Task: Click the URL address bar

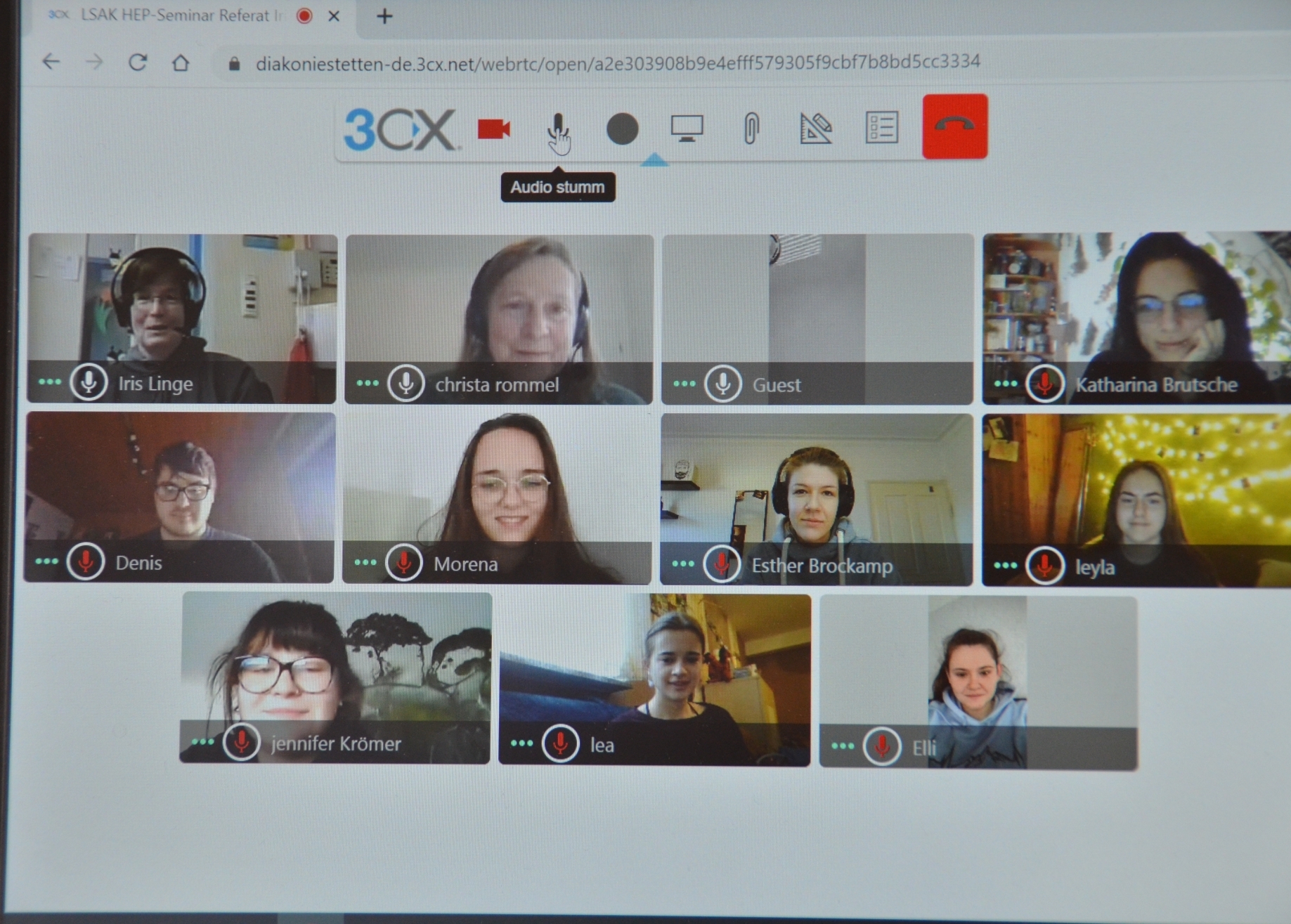Action: tap(617, 63)
